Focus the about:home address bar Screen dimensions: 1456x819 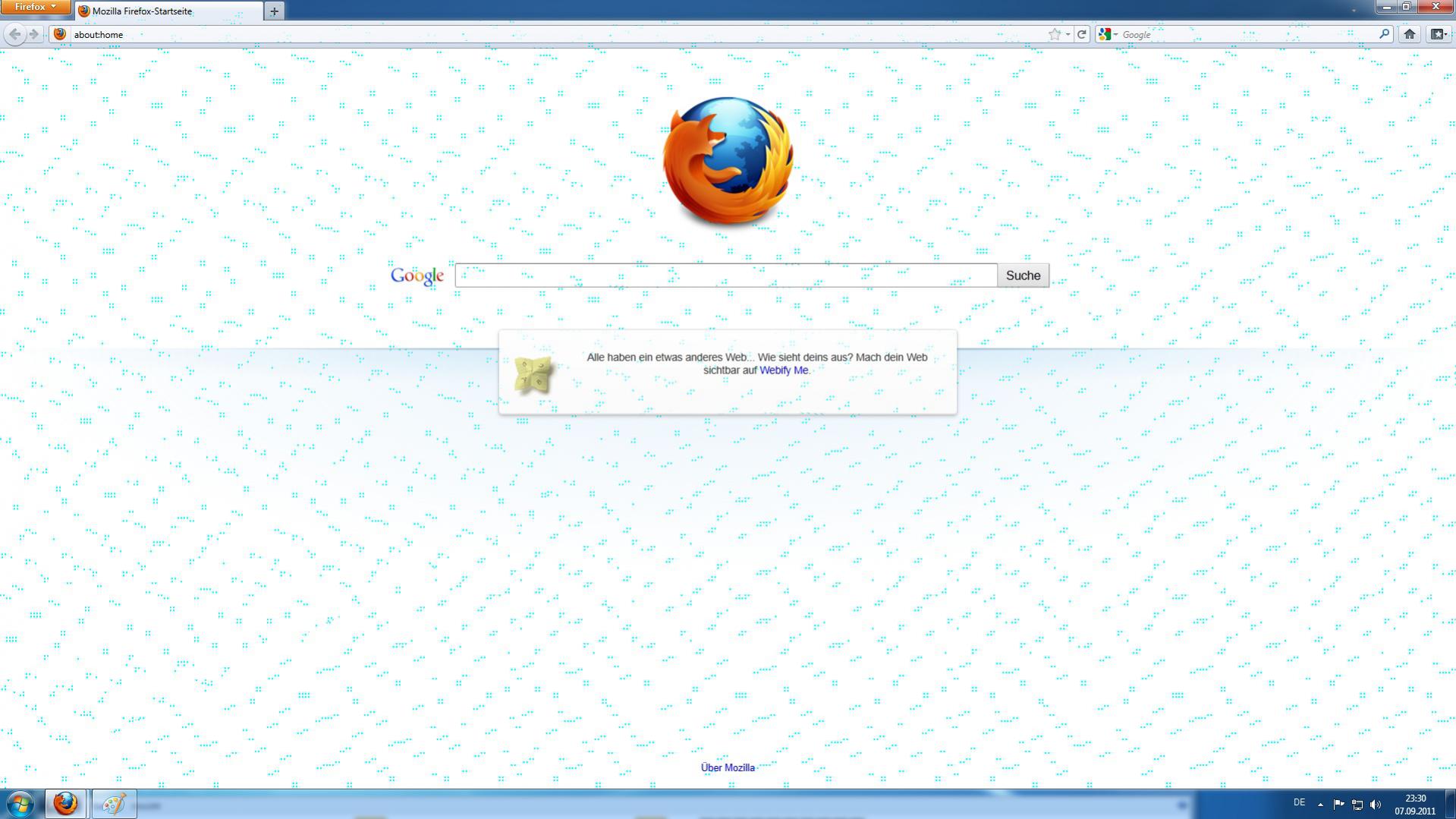tap(558, 34)
